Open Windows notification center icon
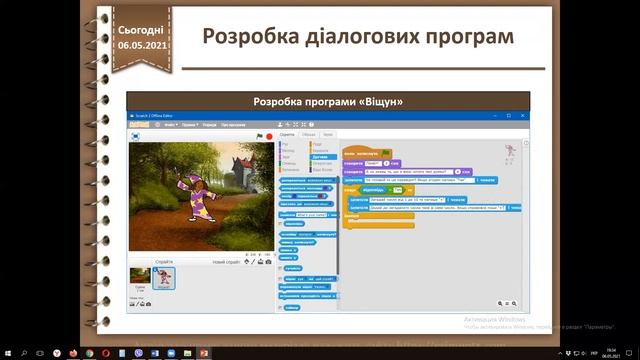The width and height of the screenshot is (640, 360). [629, 353]
